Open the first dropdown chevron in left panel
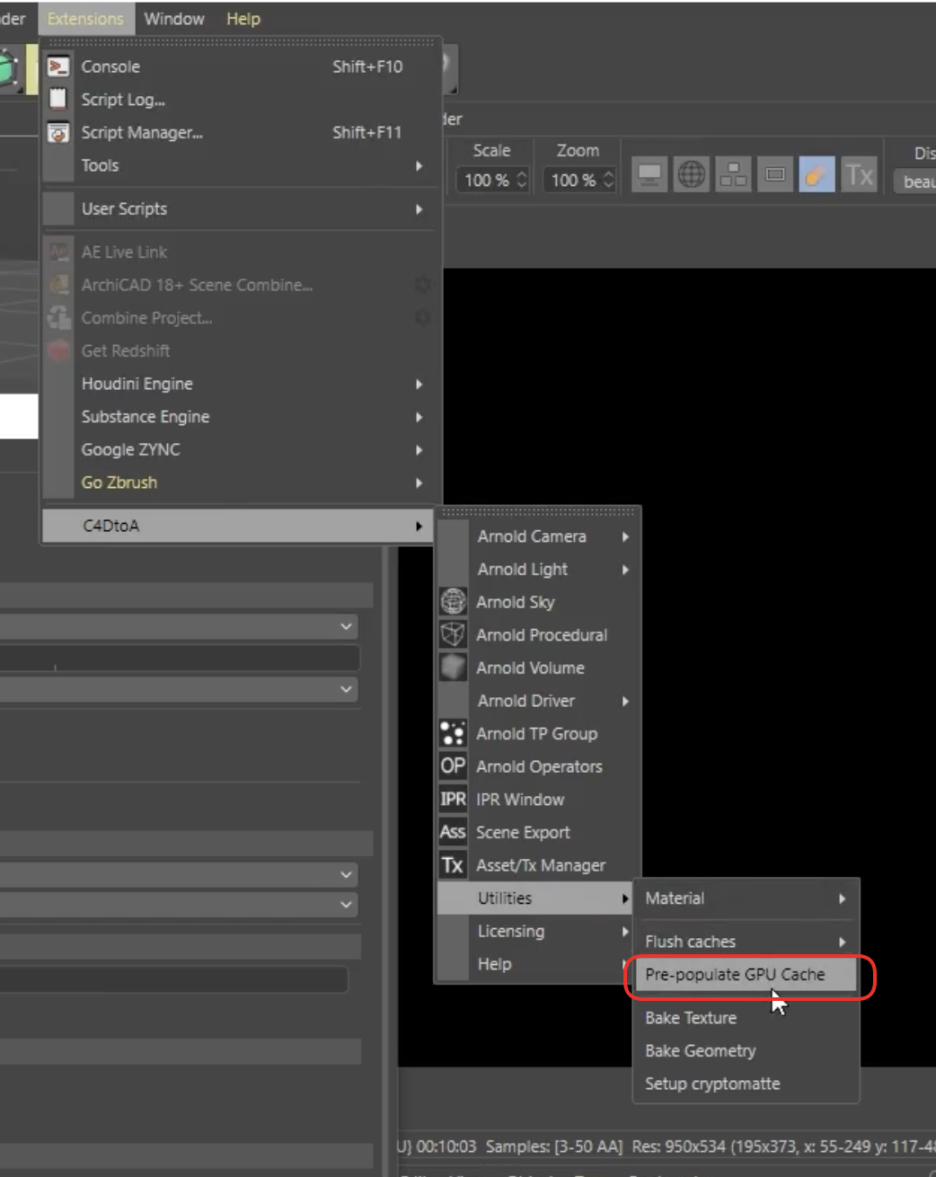Image resolution: width=936 pixels, height=1177 pixels. (x=346, y=627)
